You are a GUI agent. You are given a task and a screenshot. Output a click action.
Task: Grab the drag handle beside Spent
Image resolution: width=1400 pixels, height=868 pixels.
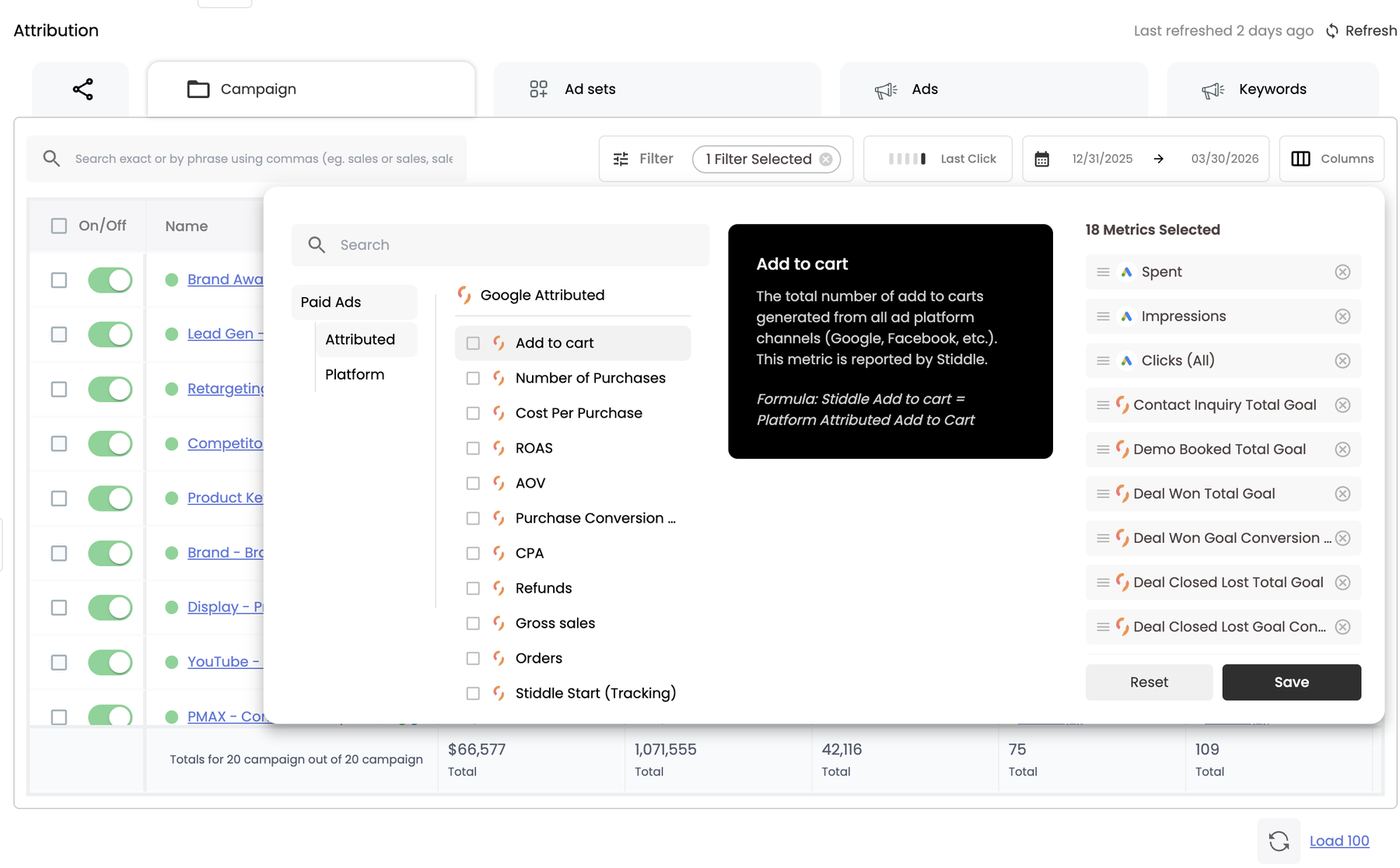pos(1103,272)
